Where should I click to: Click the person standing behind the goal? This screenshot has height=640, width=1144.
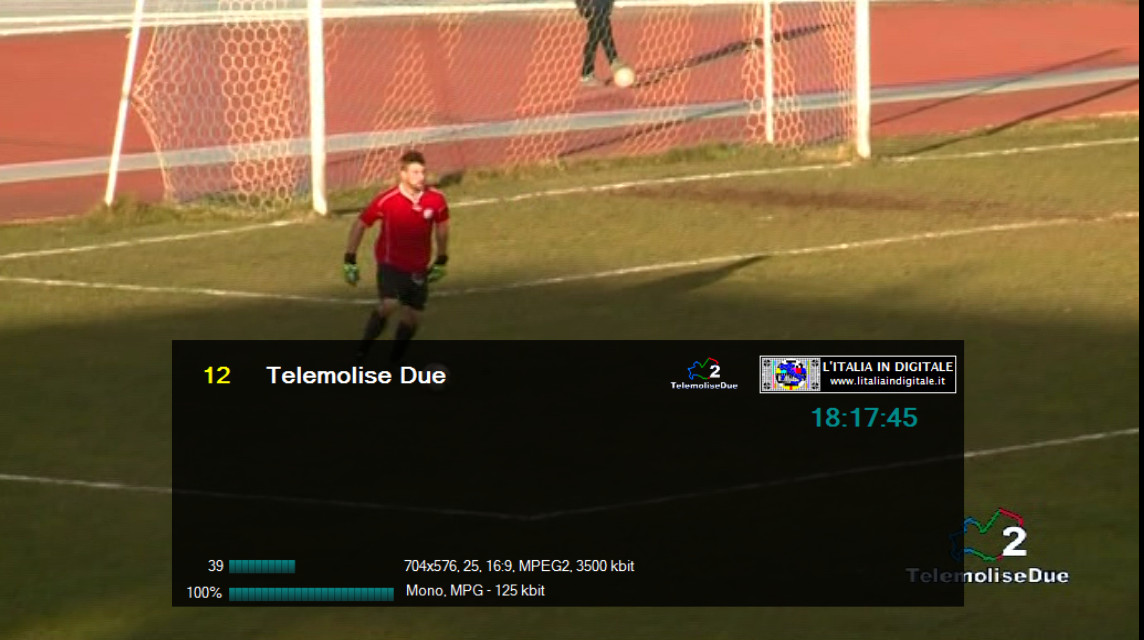tap(598, 39)
